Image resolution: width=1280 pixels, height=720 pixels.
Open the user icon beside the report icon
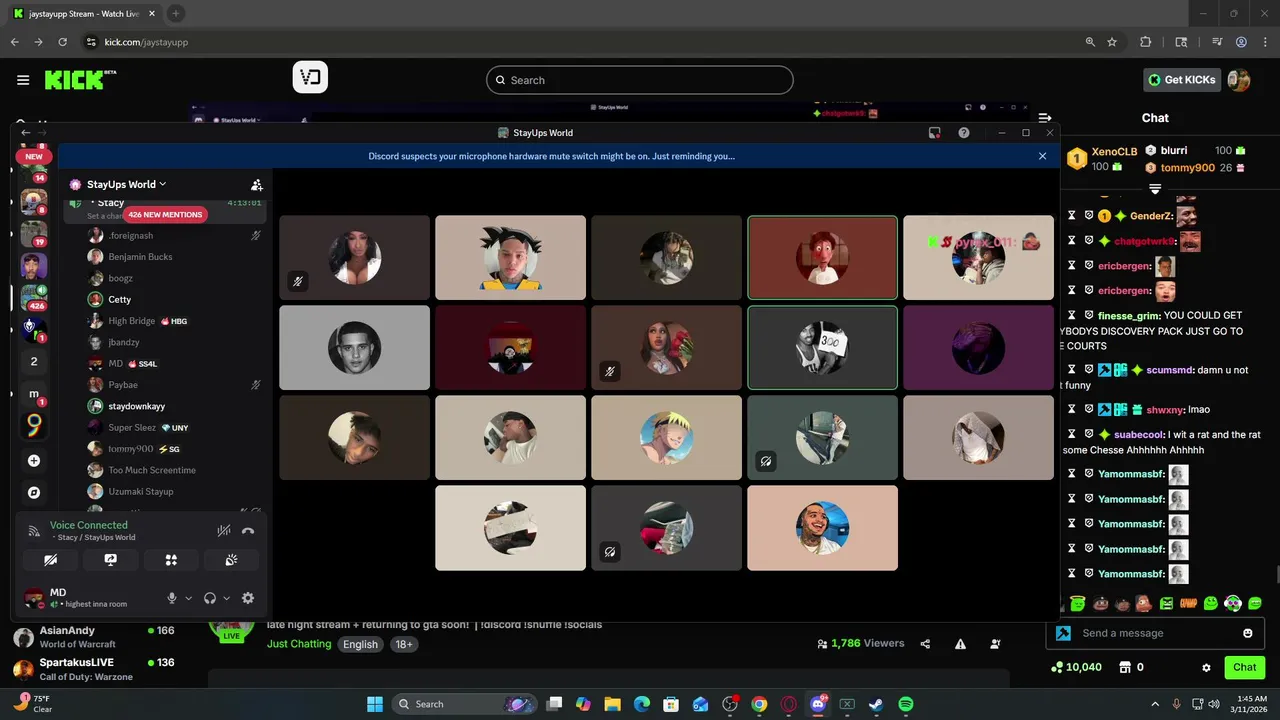[x=995, y=644]
